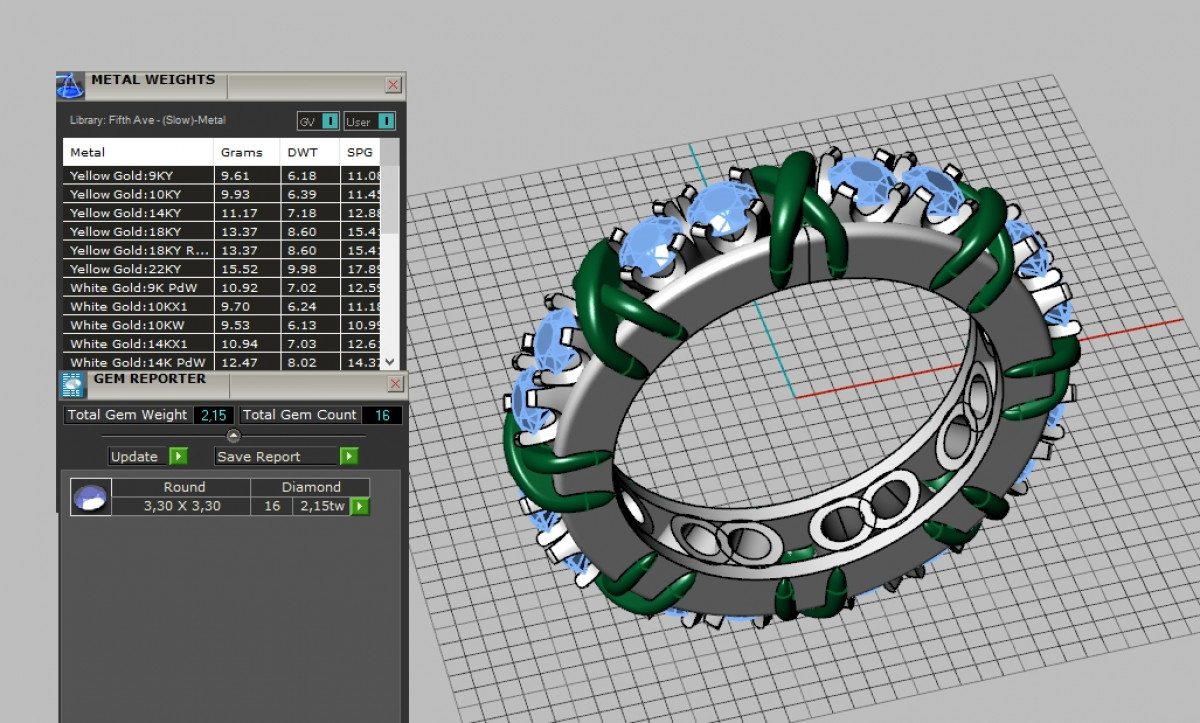Toggle the GV library switch
The height and width of the screenshot is (723, 1200).
[x=330, y=121]
